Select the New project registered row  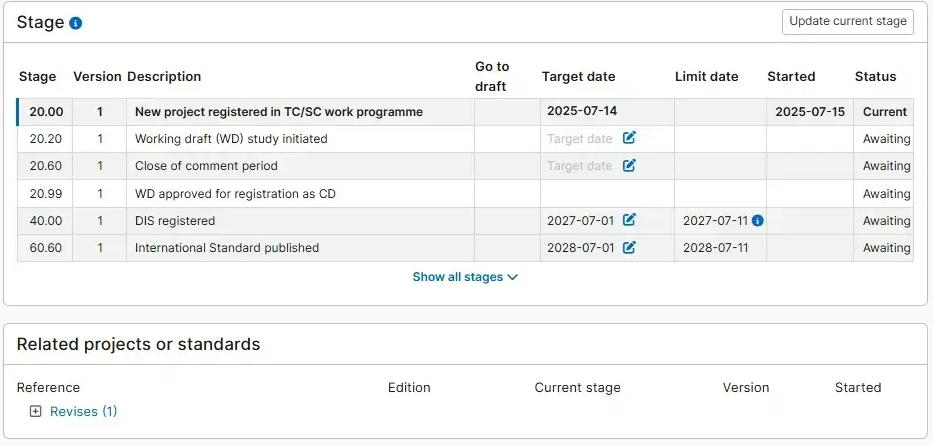click(465, 112)
